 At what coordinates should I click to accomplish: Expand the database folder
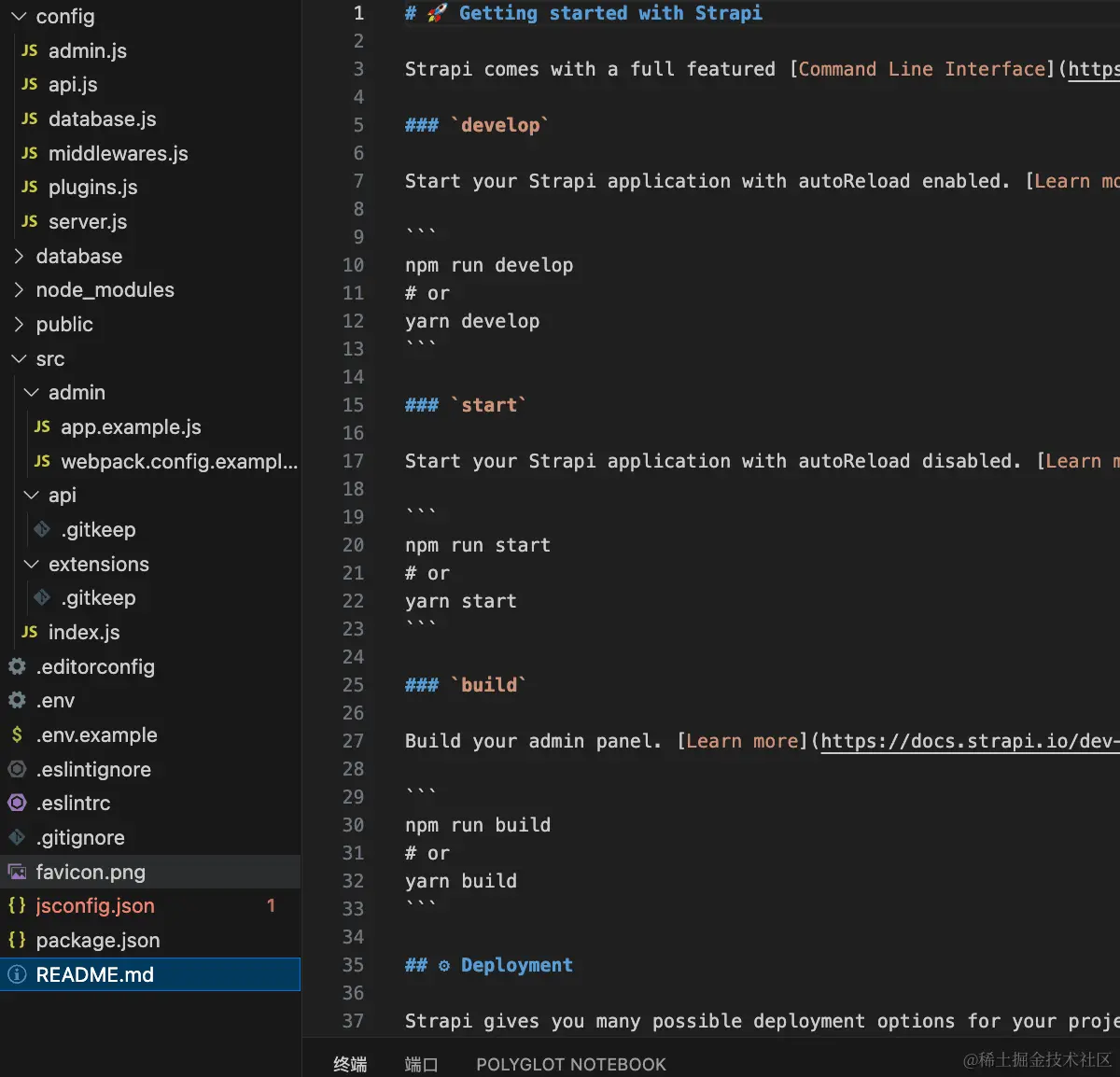(18, 256)
